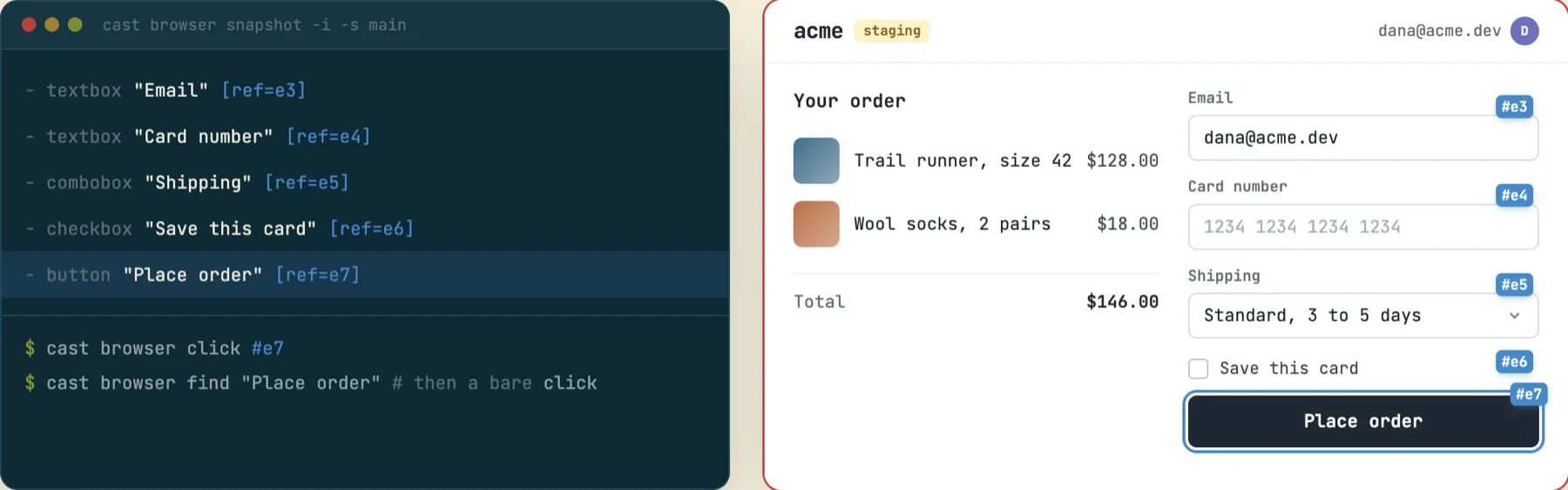This screenshot has width=1568, height=490.
Task: Select the Trail runner product thumbnail
Action: [x=816, y=160]
